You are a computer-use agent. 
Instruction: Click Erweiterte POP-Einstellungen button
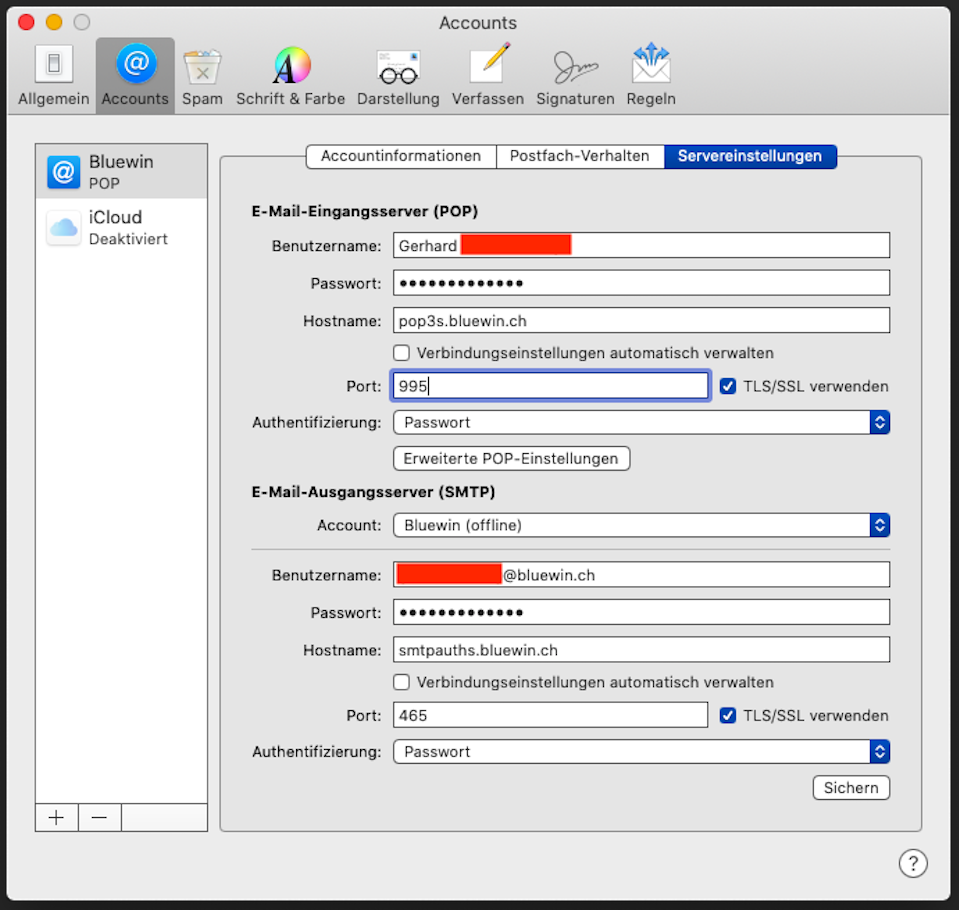512,459
